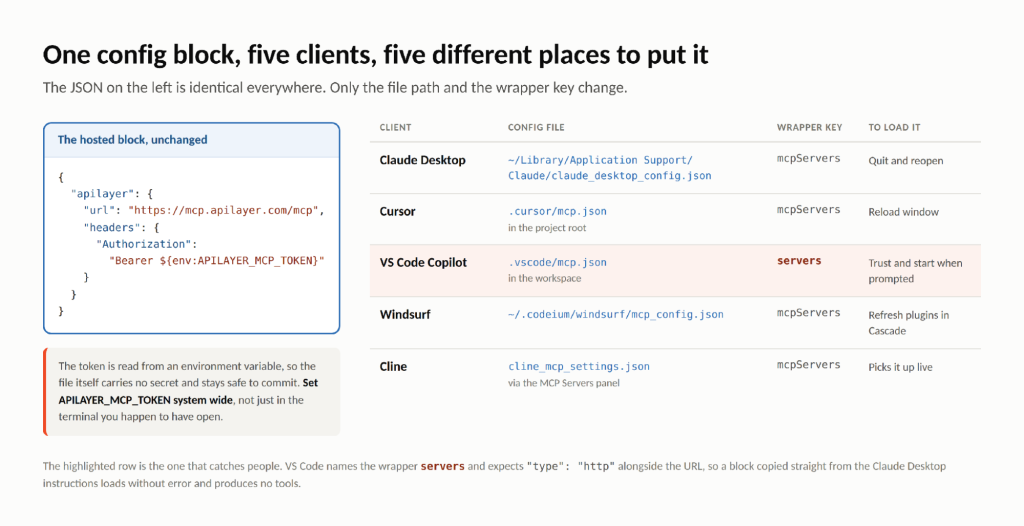Click the Cursor client name
The height and width of the screenshot is (526, 1024).
point(398,212)
